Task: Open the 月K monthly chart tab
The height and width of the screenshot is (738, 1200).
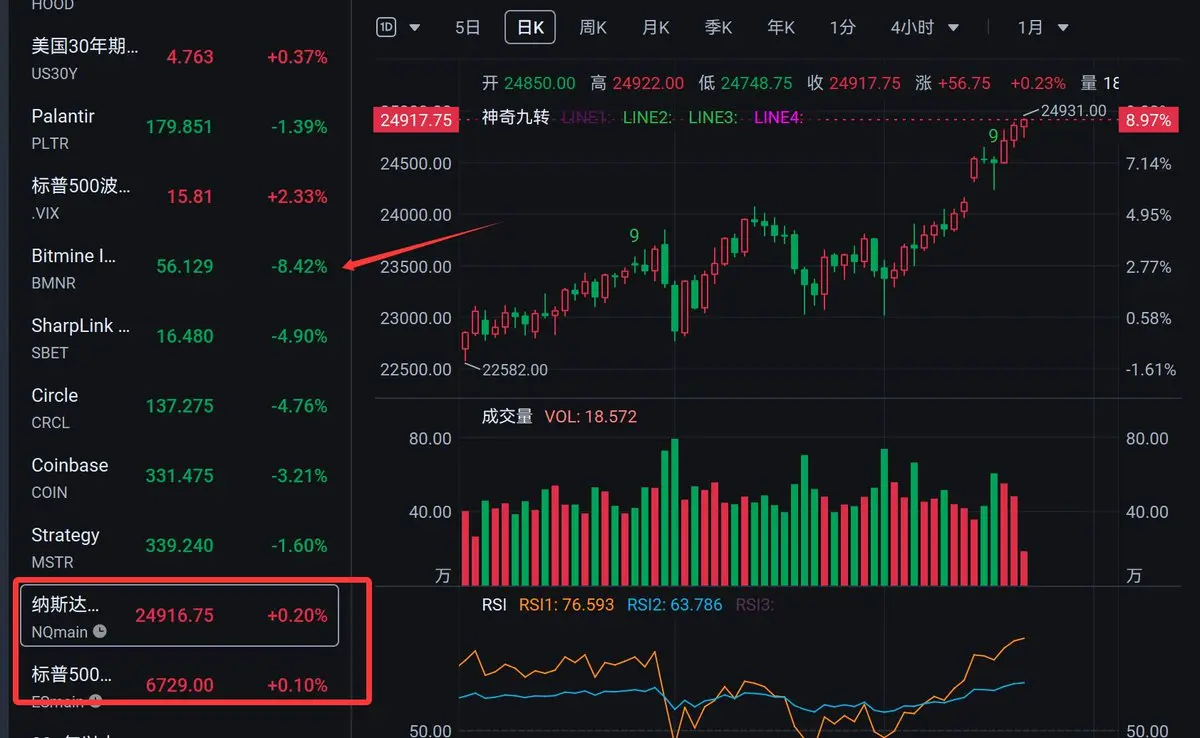Action: 656,28
